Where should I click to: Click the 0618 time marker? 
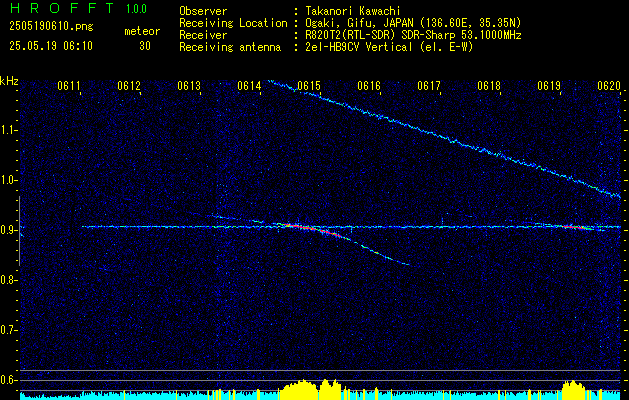click(x=489, y=85)
